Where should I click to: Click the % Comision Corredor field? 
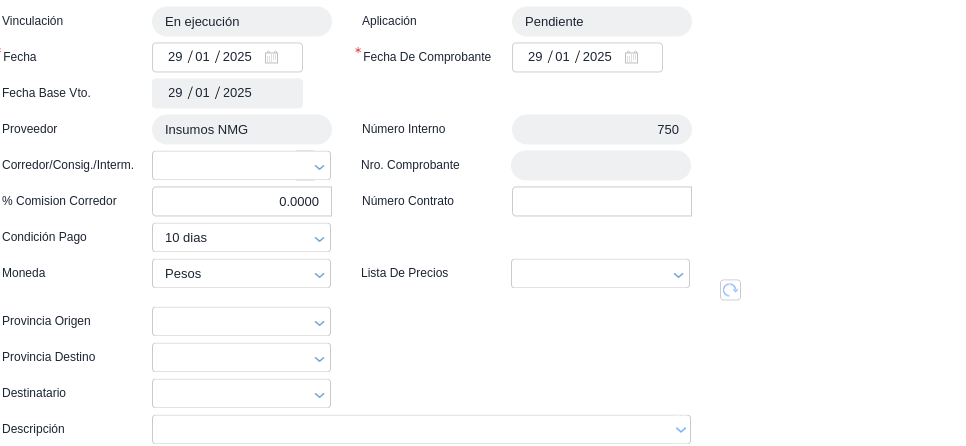[x=241, y=202]
